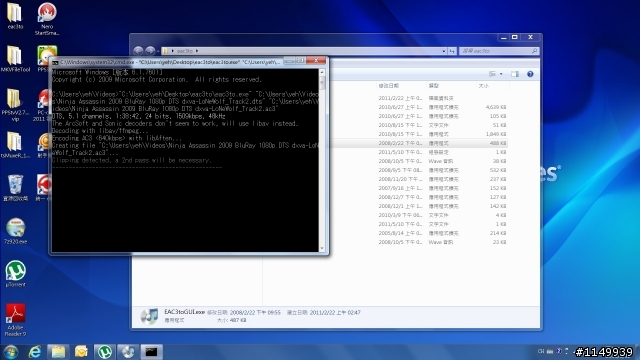Switch to the Windows Explorer taskbar button
640x360 pixels.
coord(58,352)
